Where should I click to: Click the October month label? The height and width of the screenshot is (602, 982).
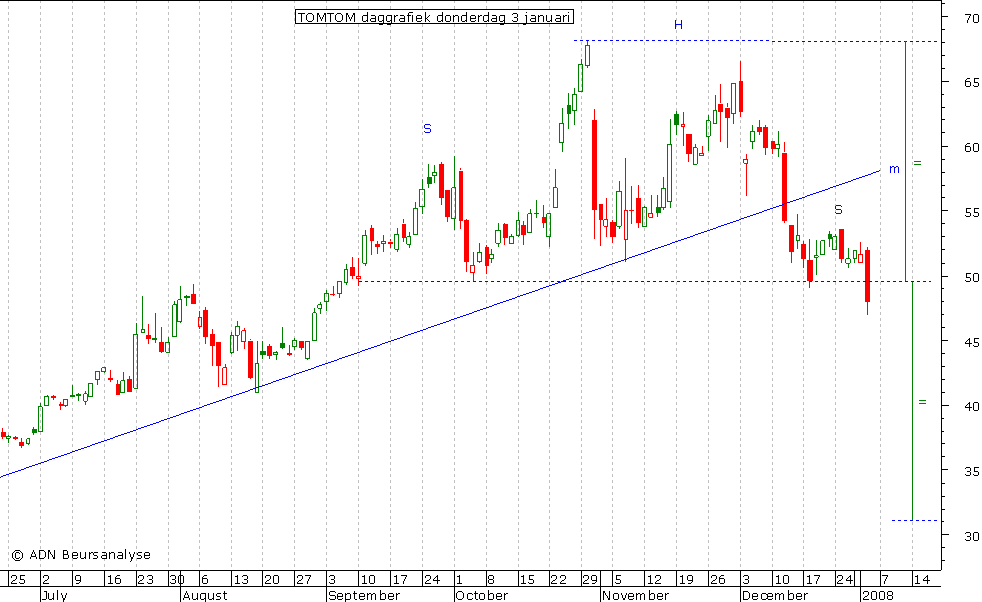tap(482, 595)
